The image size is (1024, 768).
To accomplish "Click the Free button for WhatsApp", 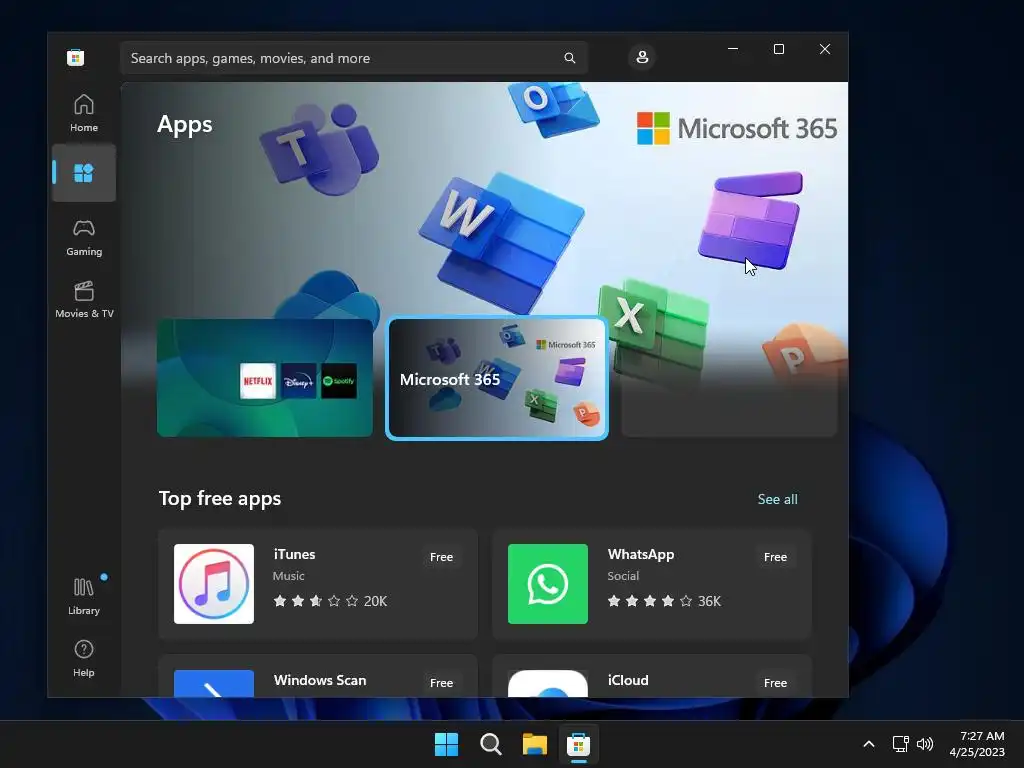I will point(775,557).
